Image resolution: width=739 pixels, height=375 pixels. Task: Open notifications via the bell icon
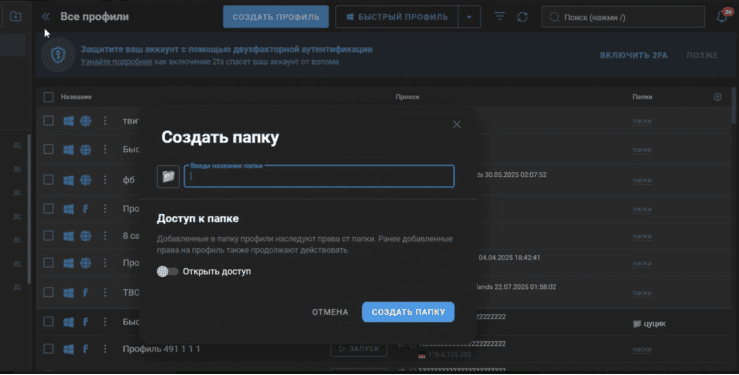(x=722, y=17)
